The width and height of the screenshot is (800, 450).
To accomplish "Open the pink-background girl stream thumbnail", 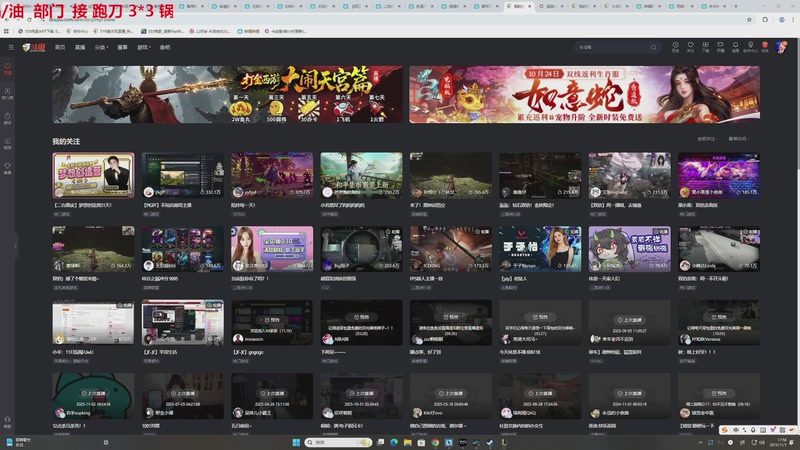I will (x=272, y=248).
